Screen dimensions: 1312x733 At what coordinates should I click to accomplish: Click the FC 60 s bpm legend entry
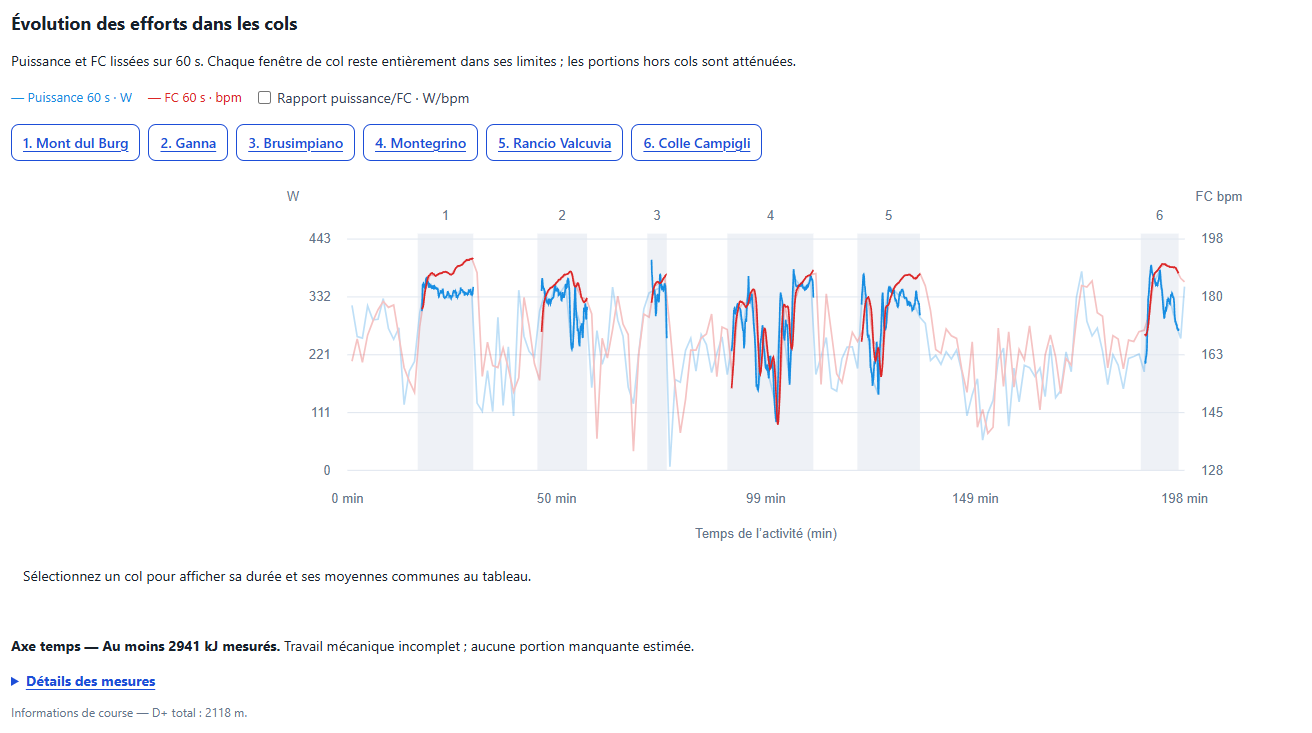coord(194,98)
